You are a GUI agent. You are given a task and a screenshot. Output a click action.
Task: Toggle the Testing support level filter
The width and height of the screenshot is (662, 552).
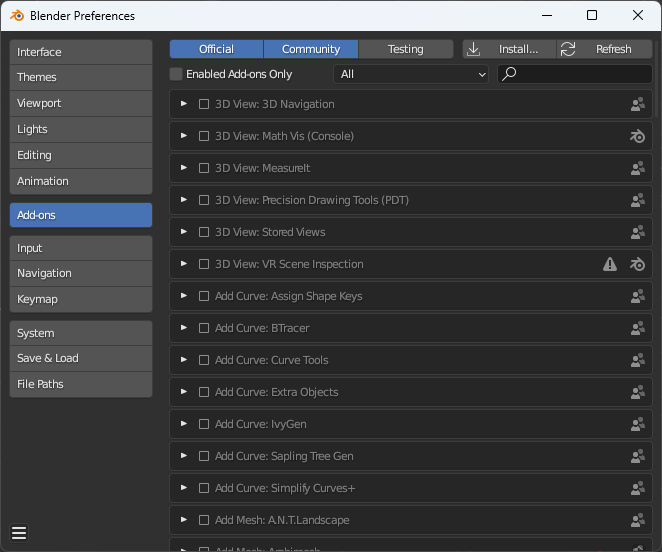pos(405,49)
